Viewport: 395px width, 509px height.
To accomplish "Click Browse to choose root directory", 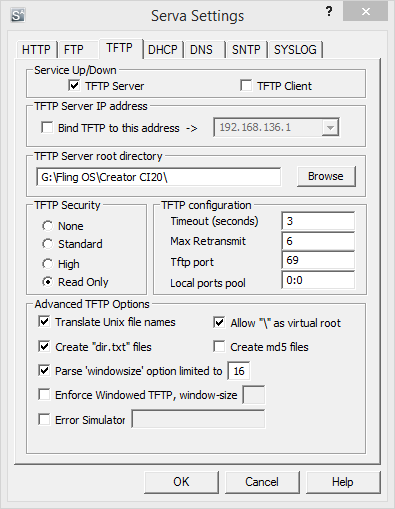I will pyautogui.click(x=326, y=176).
